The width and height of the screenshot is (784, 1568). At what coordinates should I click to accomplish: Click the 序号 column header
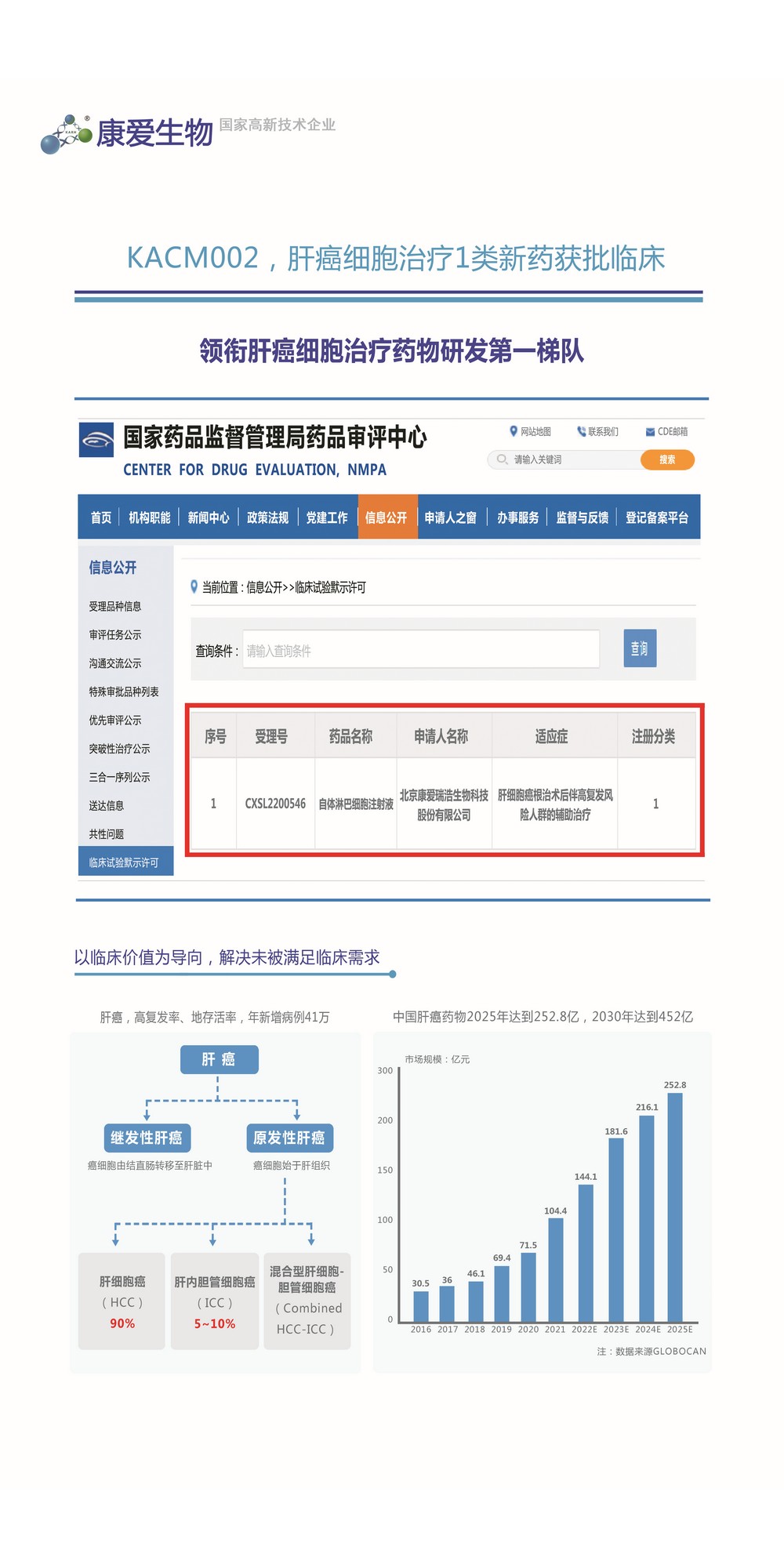tap(215, 736)
